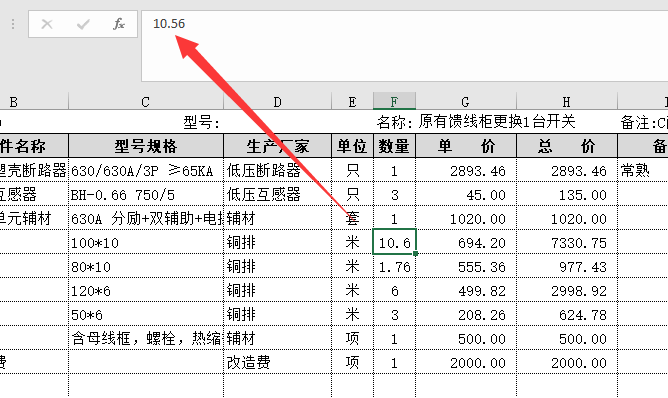Select total price cell 135.00
The image size is (668, 398).
567,195
